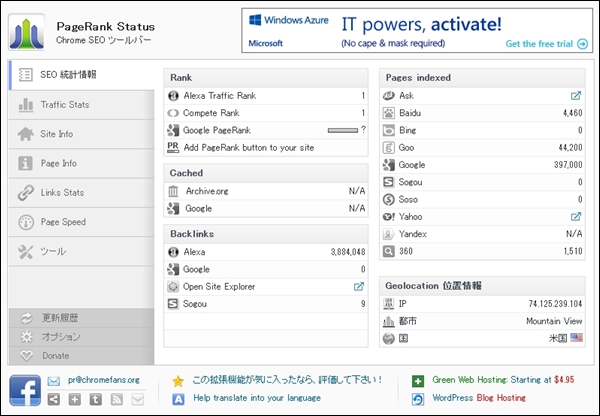Open Sogou backlinks entry

click(266, 304)
